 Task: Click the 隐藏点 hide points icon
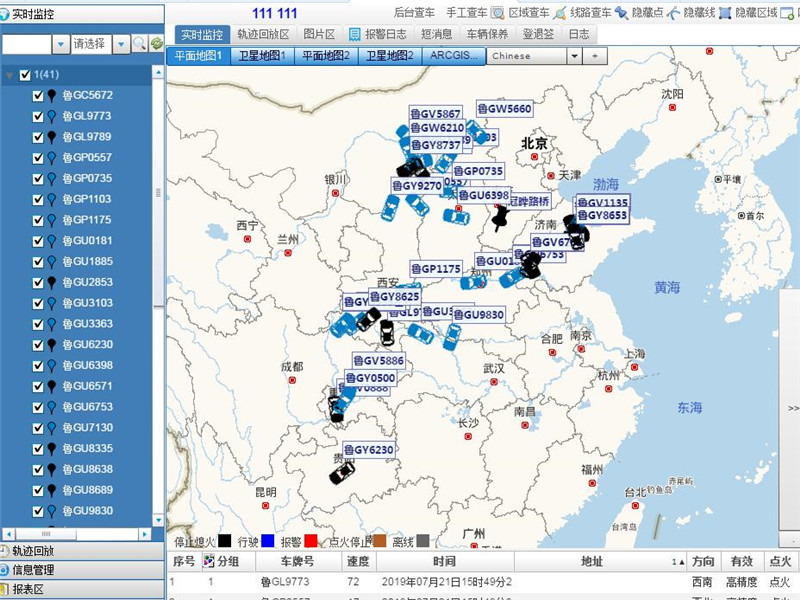622,13
